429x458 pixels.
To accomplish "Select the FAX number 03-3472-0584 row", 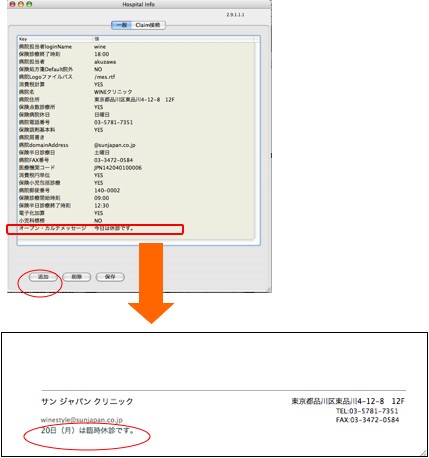I will (x=136, y=160).
